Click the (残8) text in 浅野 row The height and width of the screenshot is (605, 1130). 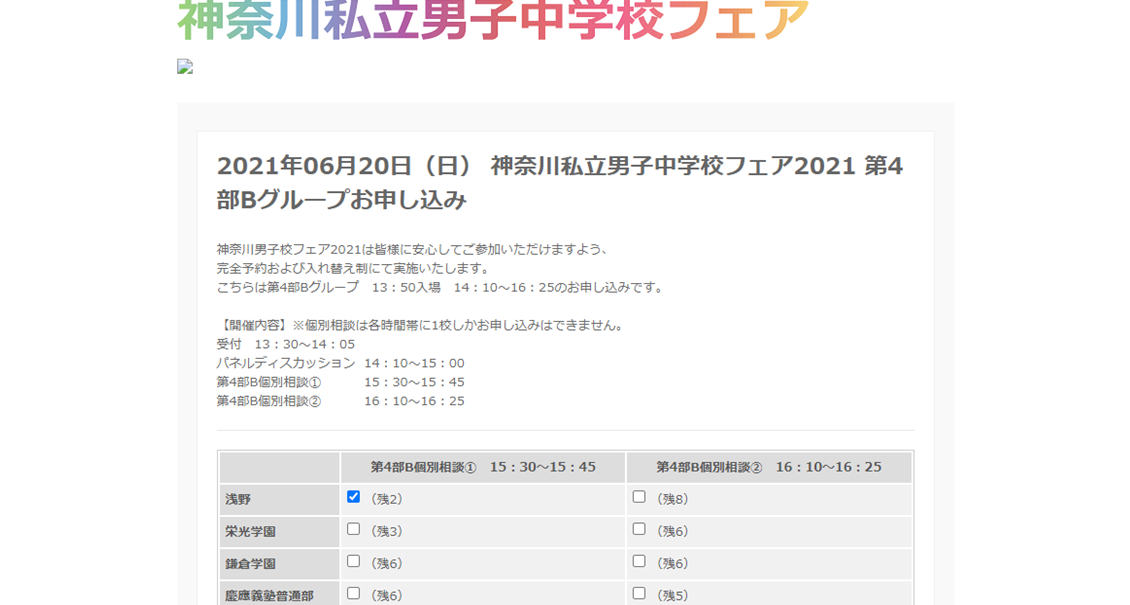671,499
